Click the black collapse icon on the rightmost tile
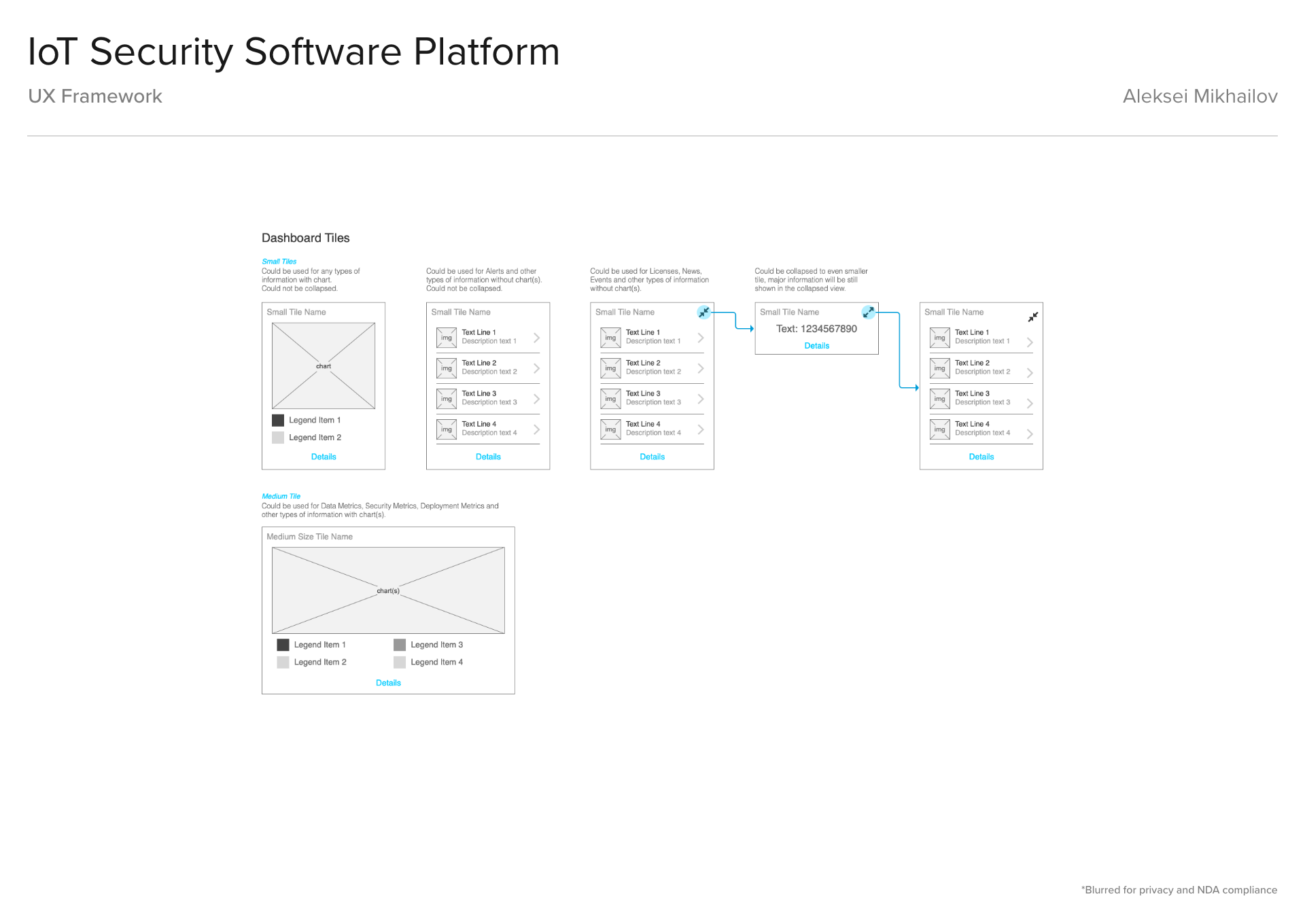Screen dimensions: 1305x924 1032,317
